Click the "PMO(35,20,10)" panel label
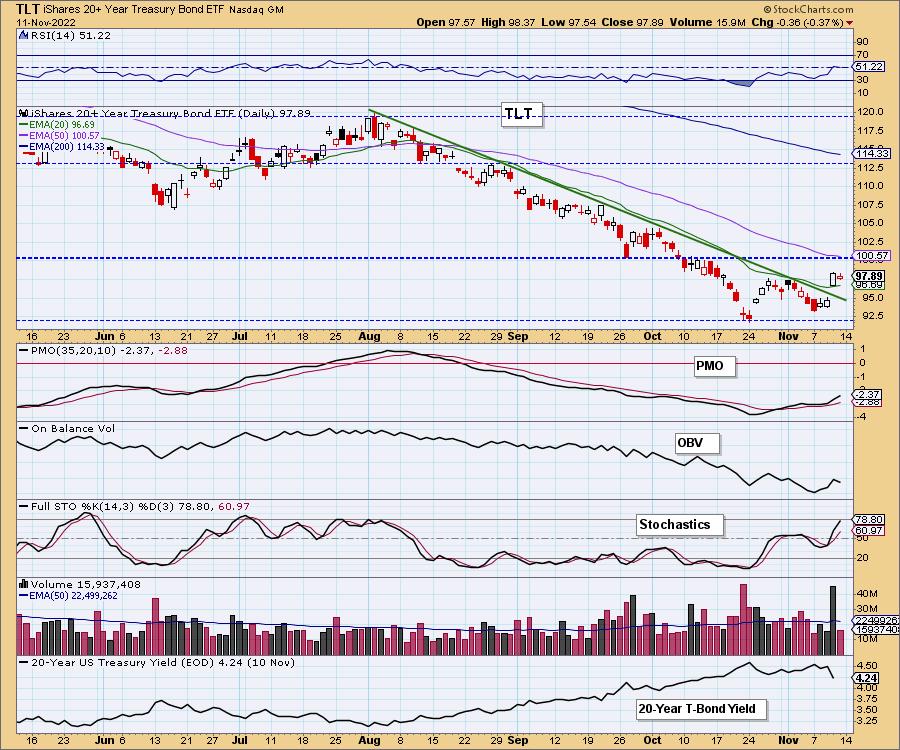 click(73, 350)
